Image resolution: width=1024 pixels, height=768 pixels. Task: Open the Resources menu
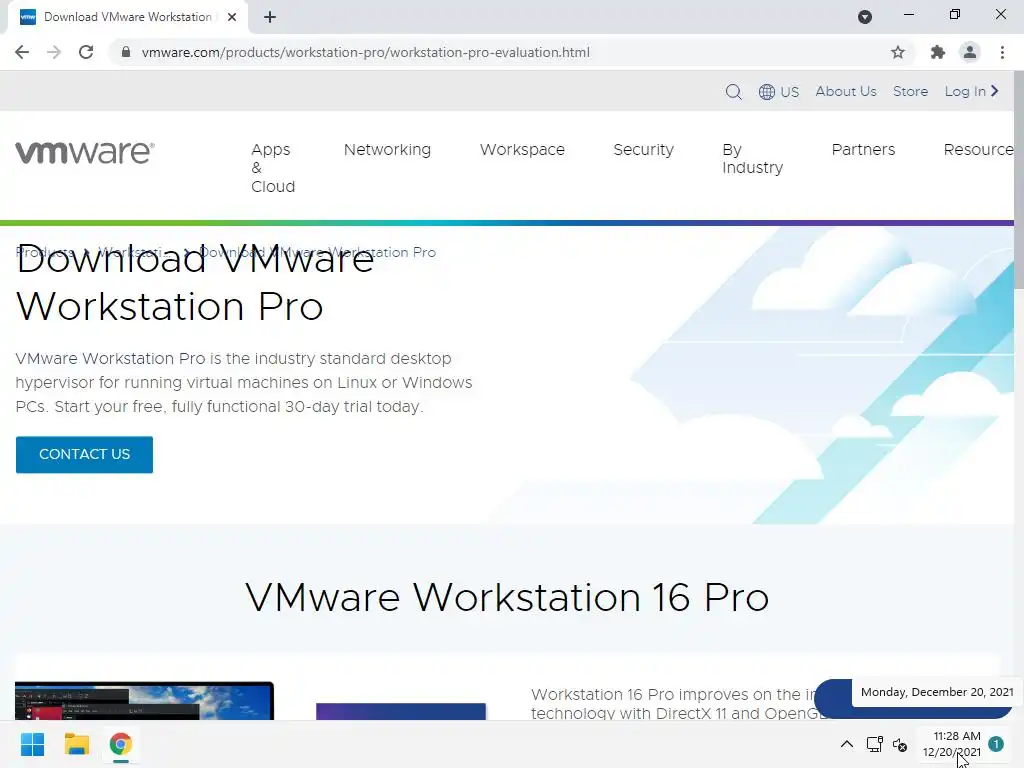click(x=978, y=150)
